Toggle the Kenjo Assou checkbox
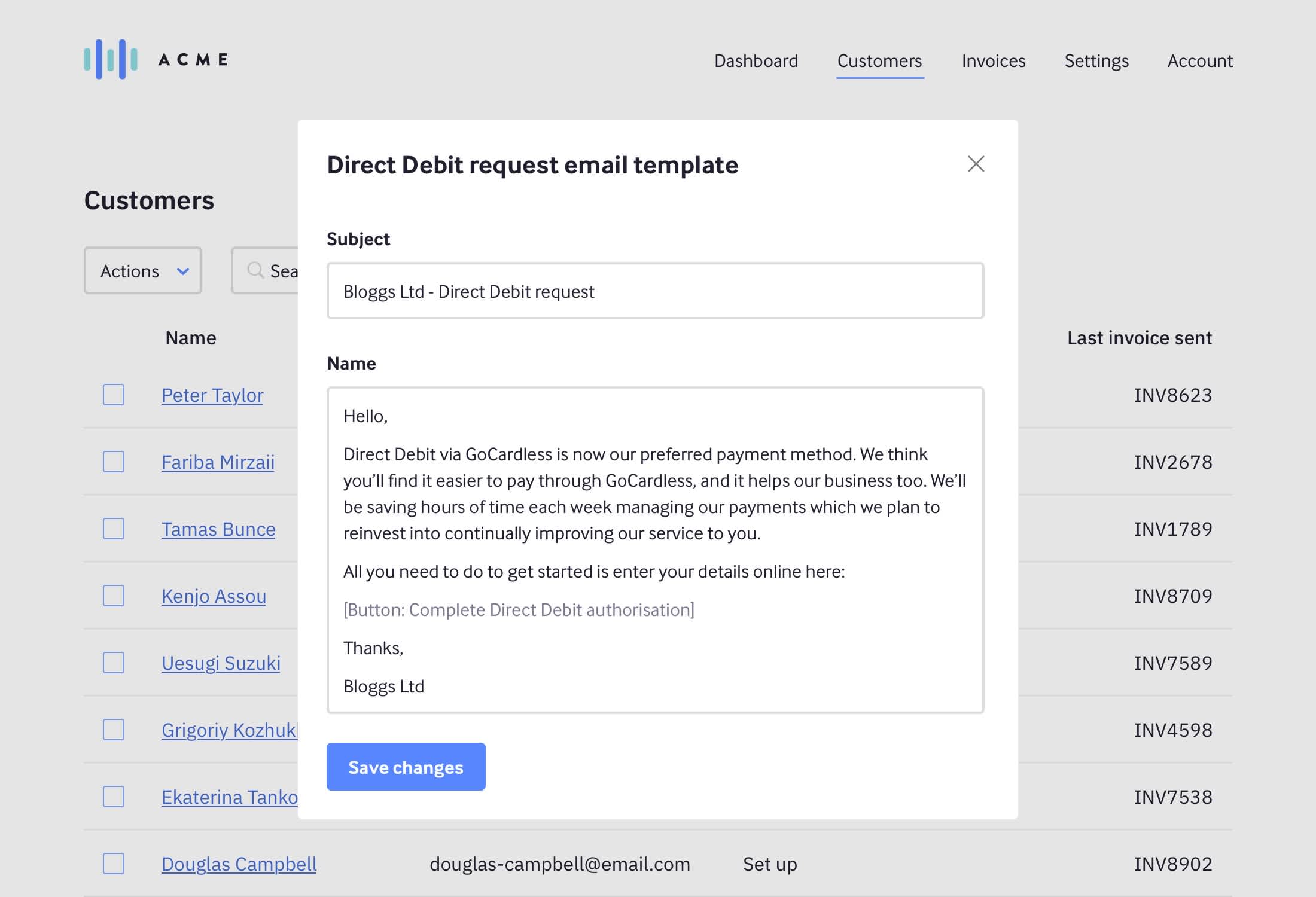 click(x=114, y=596)
